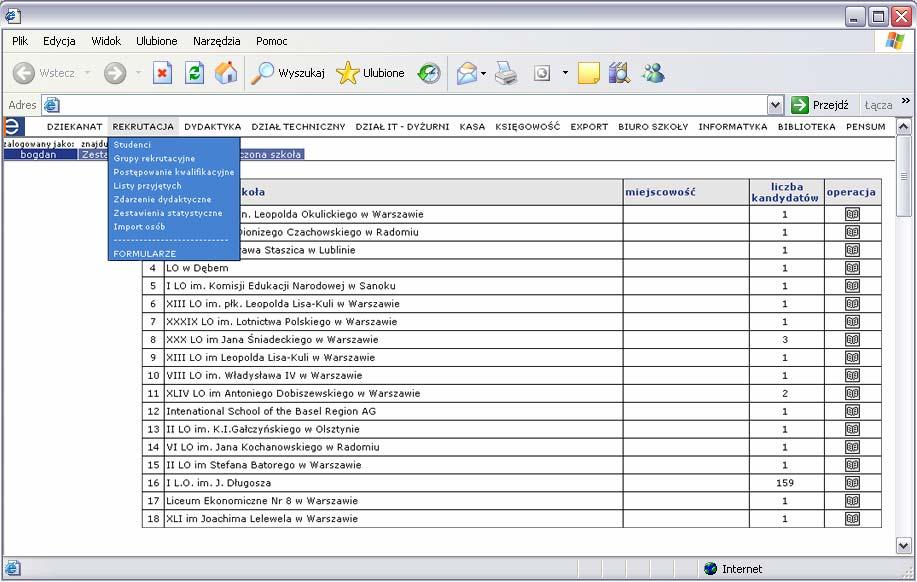Open the BIBLIOTEKA navigation item
This screenshot has width=917, height=582.
pos(806,126)
